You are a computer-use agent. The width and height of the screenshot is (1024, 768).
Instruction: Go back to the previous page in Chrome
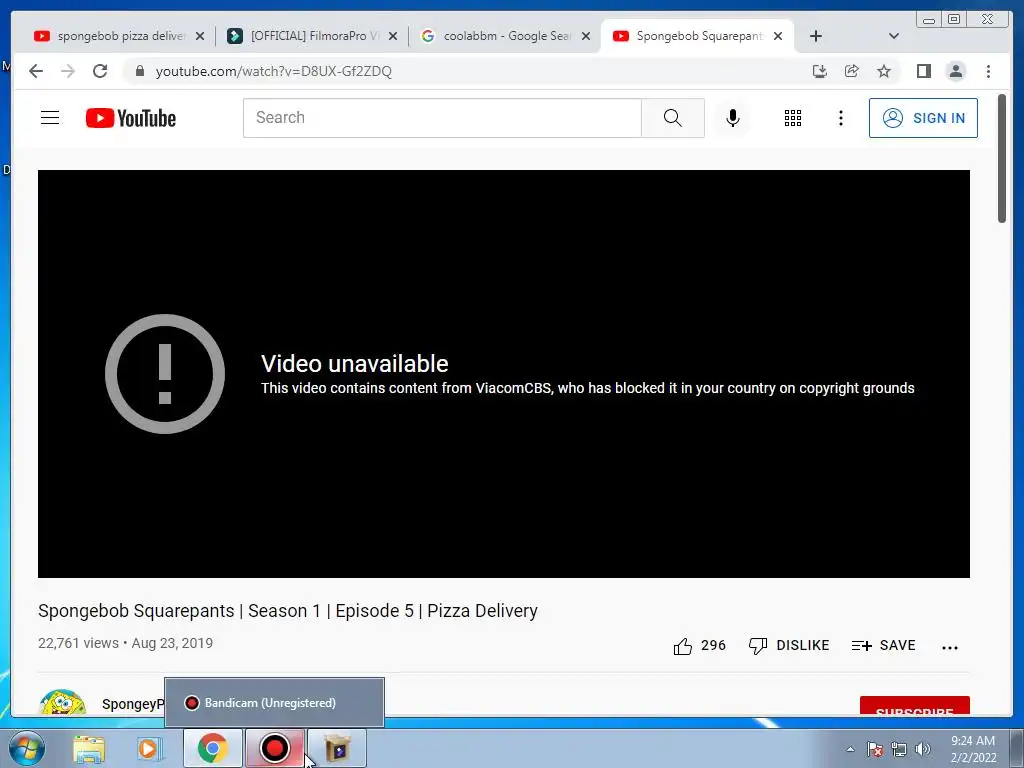tap(36, 71)
